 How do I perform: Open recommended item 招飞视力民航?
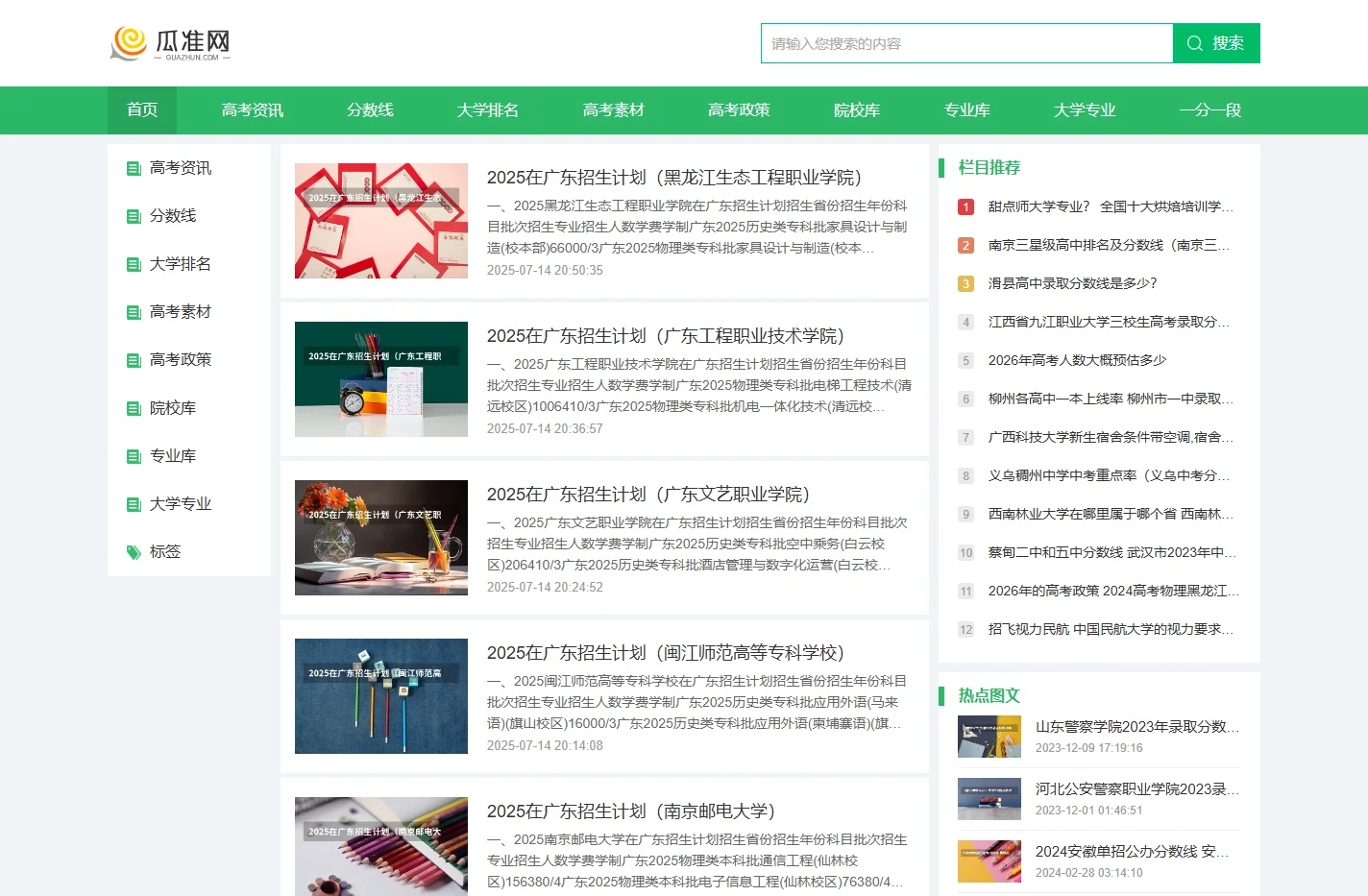tap(1111, 629)
